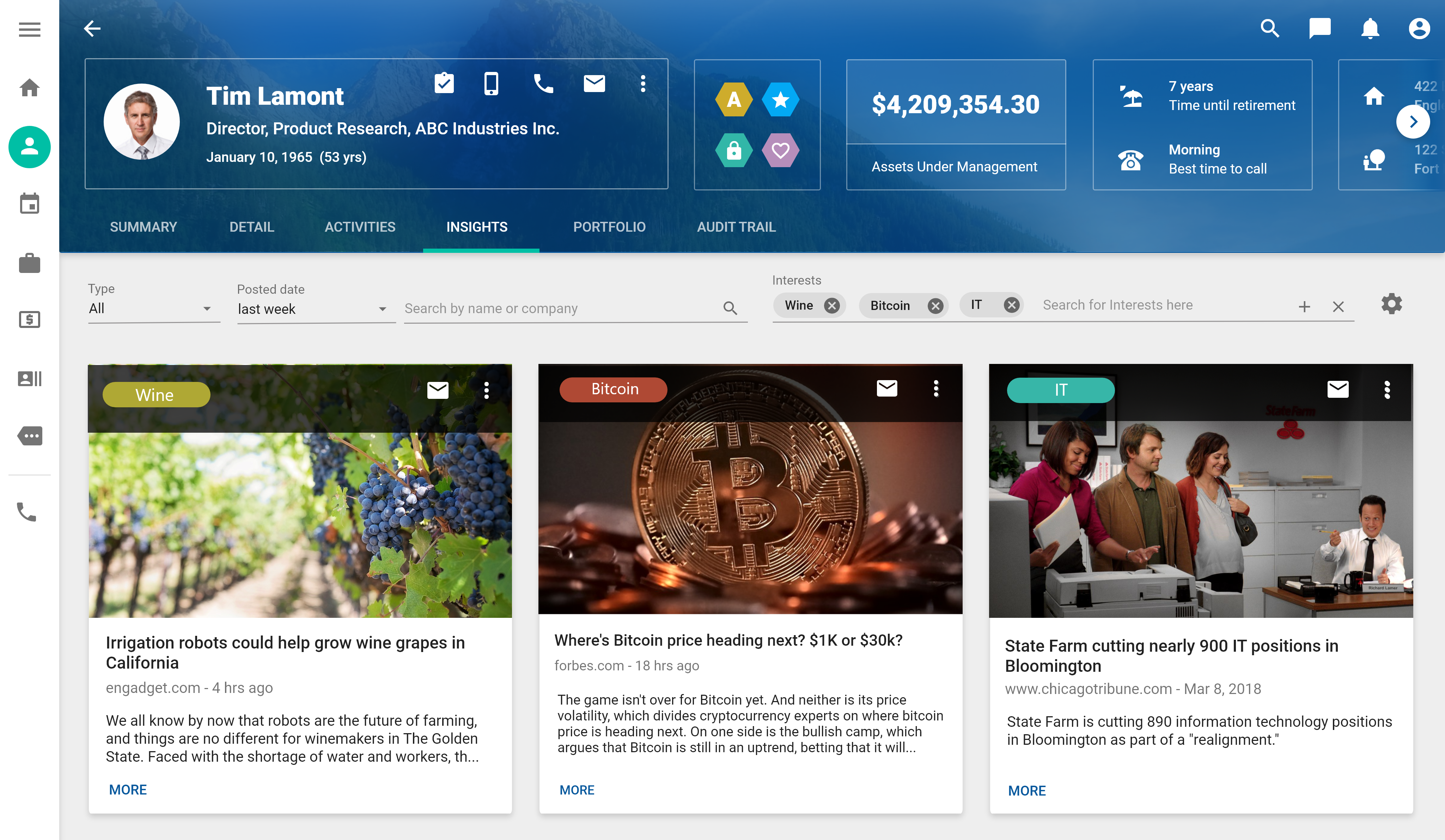Image resolution: width=1445 pixels, height=840 pixels.
Task: Expand the Posted date dropdown
Action: [x=315, y=309]
